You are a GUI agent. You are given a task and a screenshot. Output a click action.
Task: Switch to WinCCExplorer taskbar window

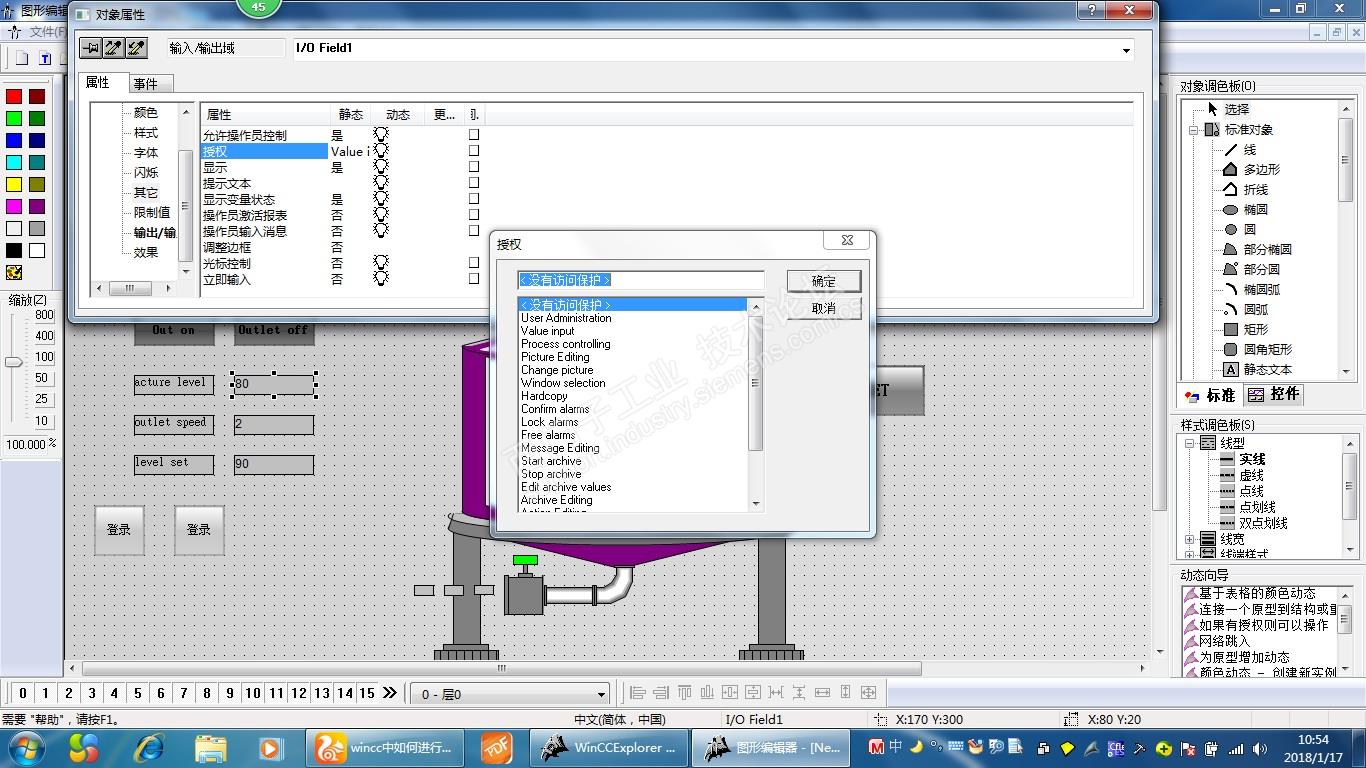[608, 748]
